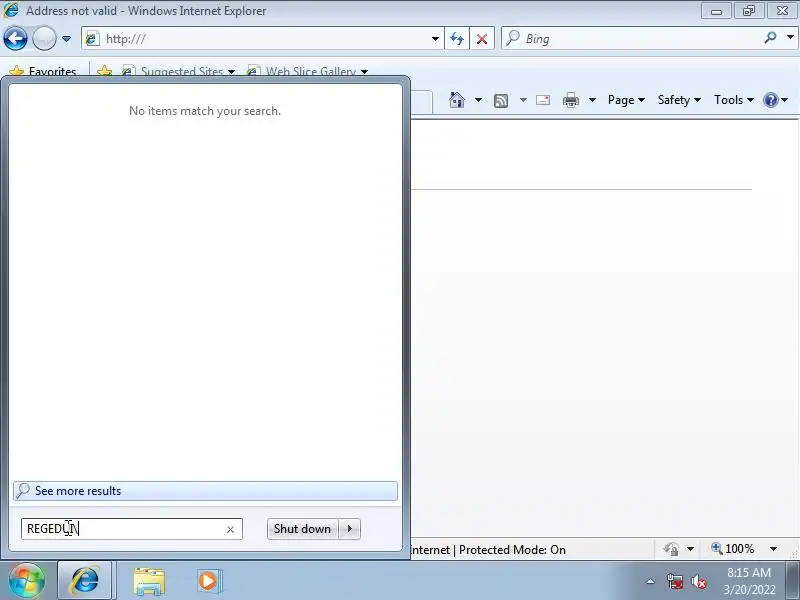The height and width of the screenshot is (600, 800).
Task: Open Windows Explorer from the taskbar
Action: 149,581
